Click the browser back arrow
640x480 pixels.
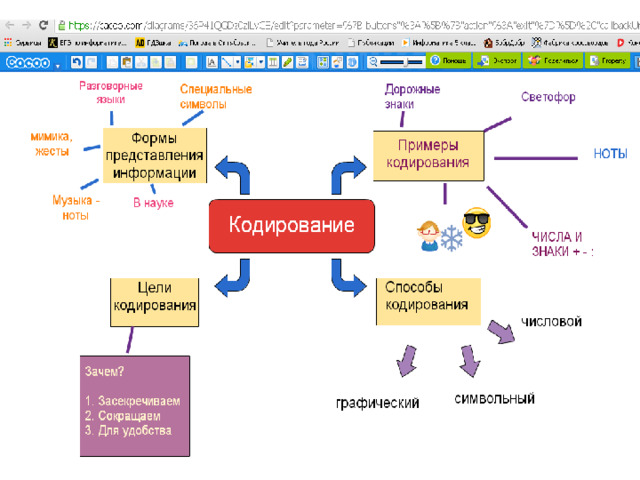click(x=9, y=25)
